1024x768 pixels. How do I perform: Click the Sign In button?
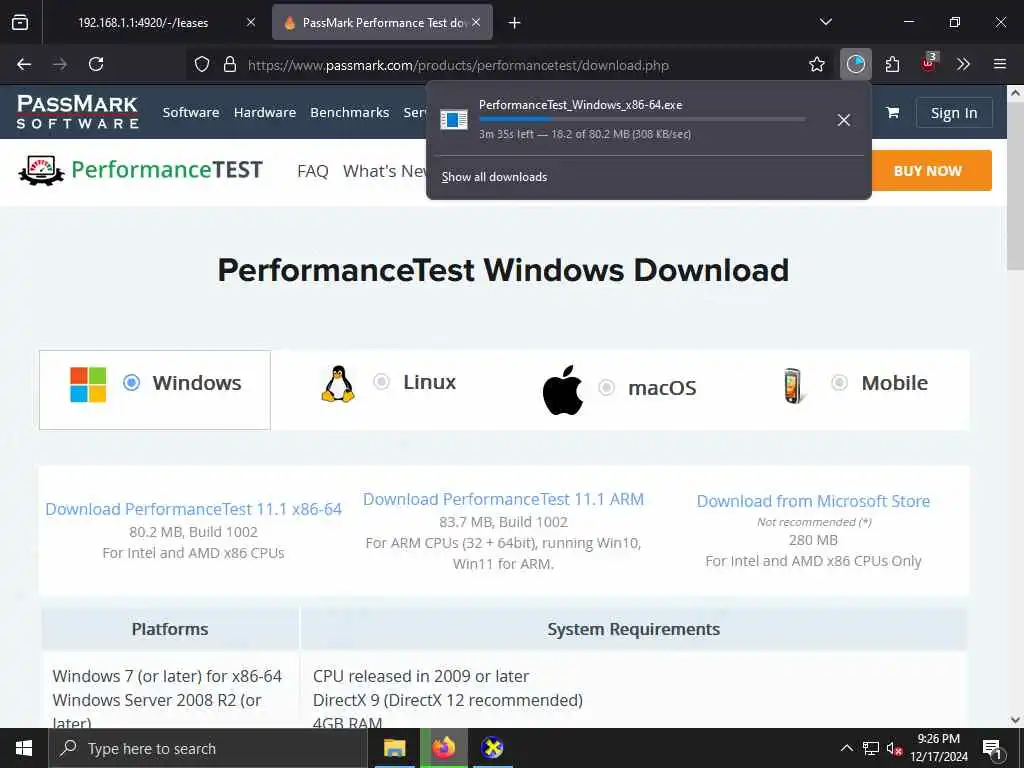tap(954, 113)
